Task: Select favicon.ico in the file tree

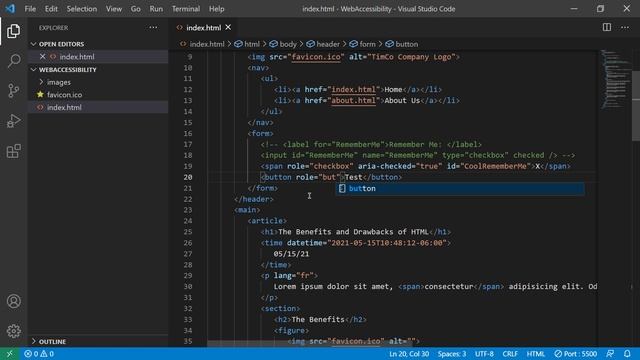Action: pyautogui.click(x=64, y=95)
